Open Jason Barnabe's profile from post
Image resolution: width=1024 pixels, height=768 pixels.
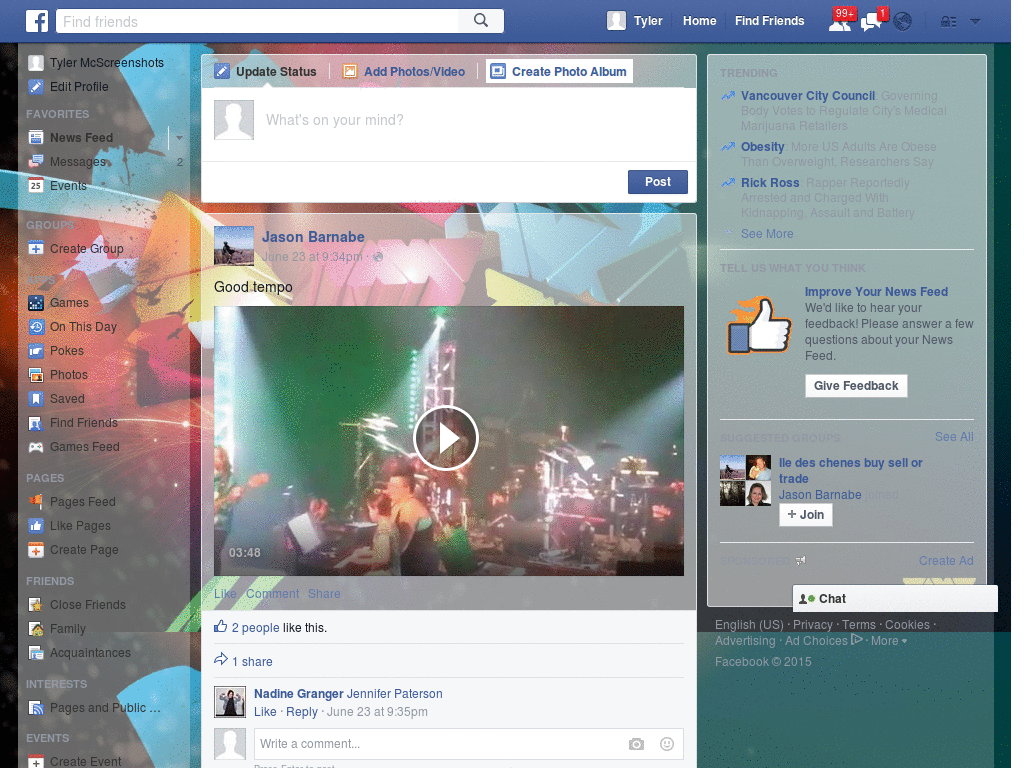point(313,237)
